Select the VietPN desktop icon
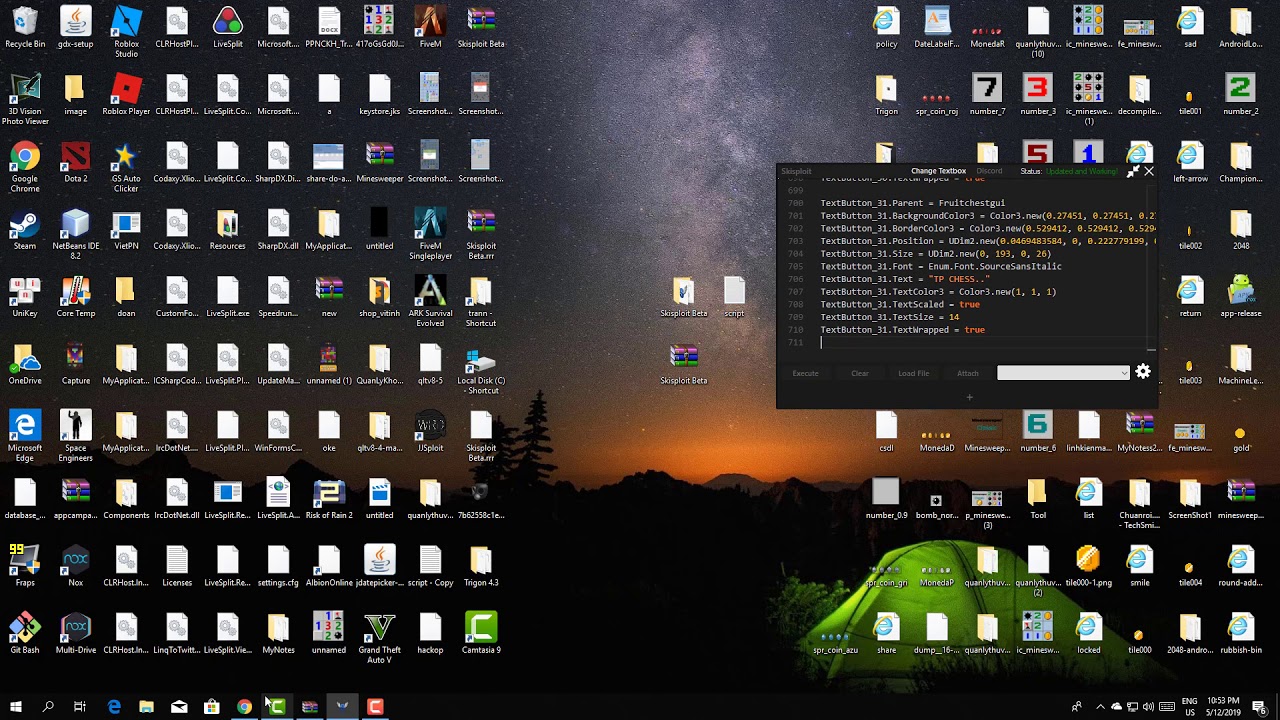Screen dimensions: 1280x720 [x=126, y=230]
